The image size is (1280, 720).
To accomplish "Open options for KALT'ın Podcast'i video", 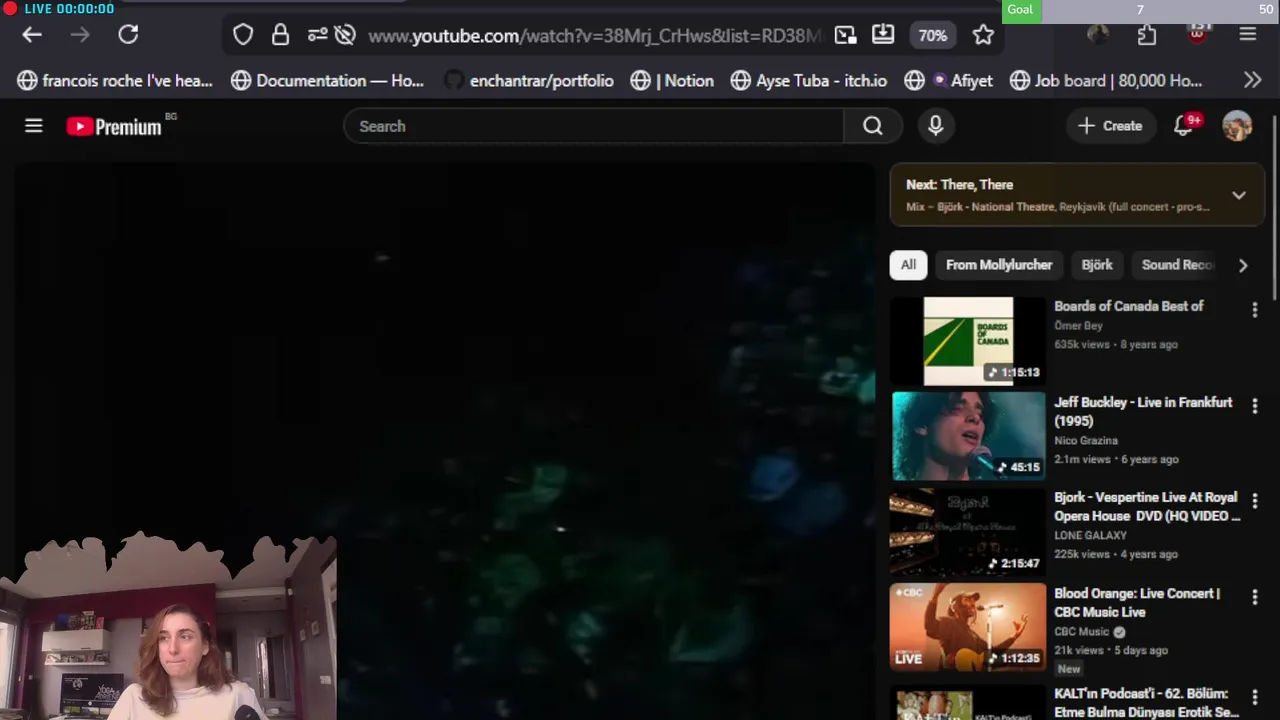I will [x=1255, y=697].
